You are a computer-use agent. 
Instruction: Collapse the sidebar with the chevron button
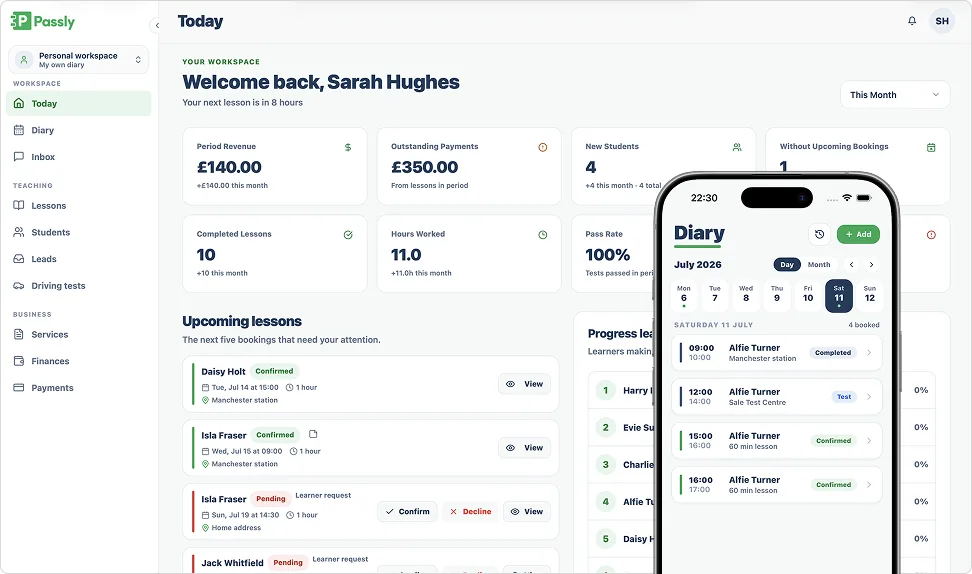(x=157, y=25)
